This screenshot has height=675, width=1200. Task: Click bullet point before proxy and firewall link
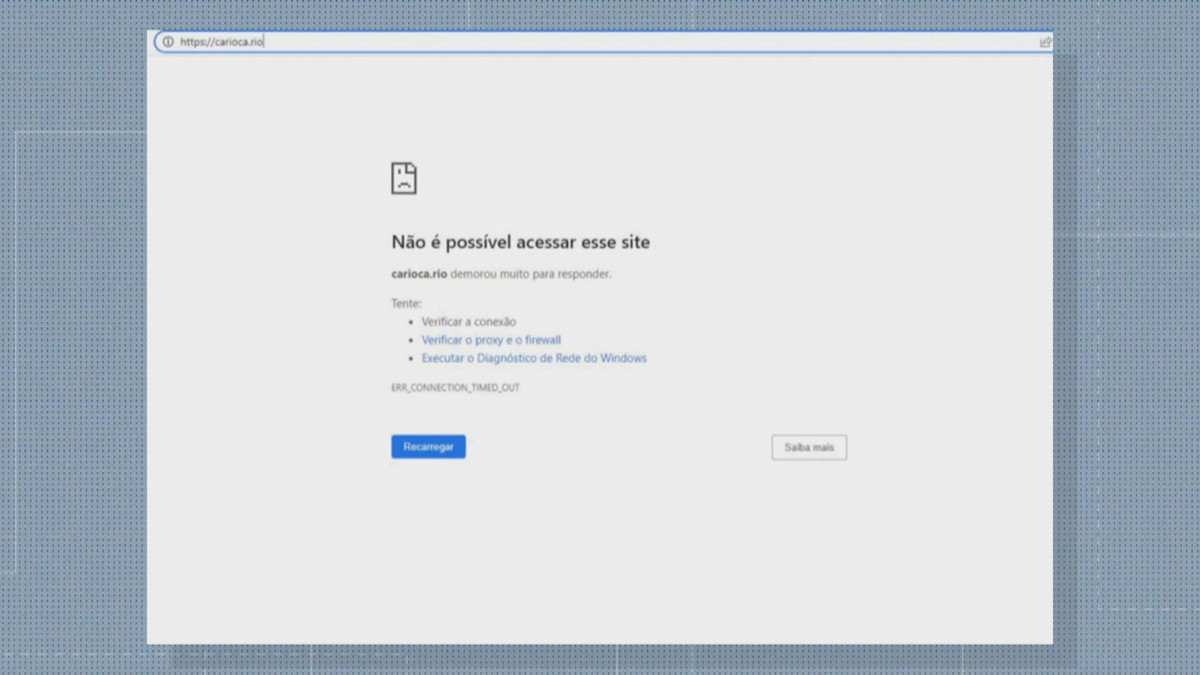point(411,340)
